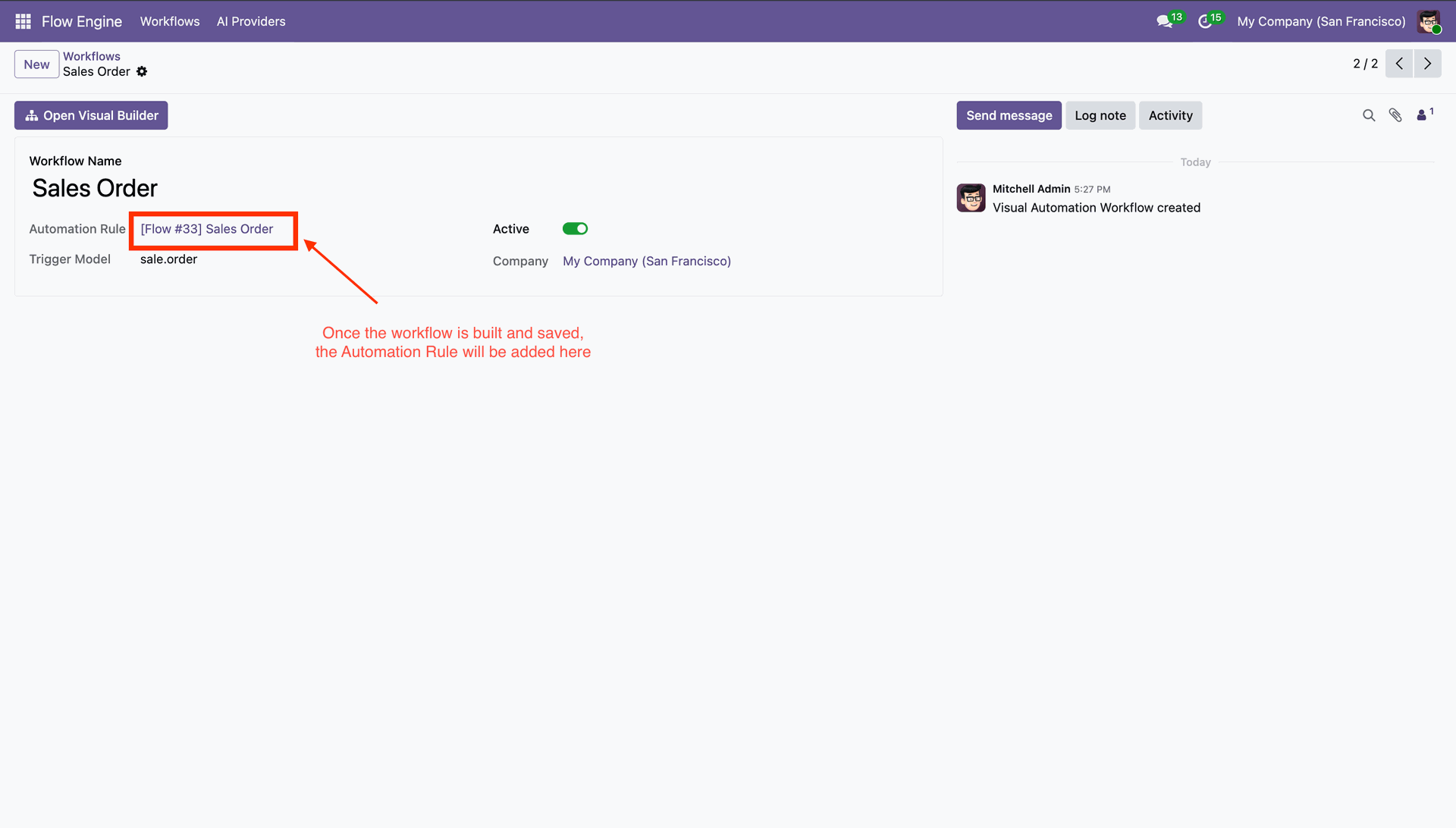This screenshot has height=828, width=1456.
Task: Click Mitchell Admin's avatar in the chatter
Action: 971,198
